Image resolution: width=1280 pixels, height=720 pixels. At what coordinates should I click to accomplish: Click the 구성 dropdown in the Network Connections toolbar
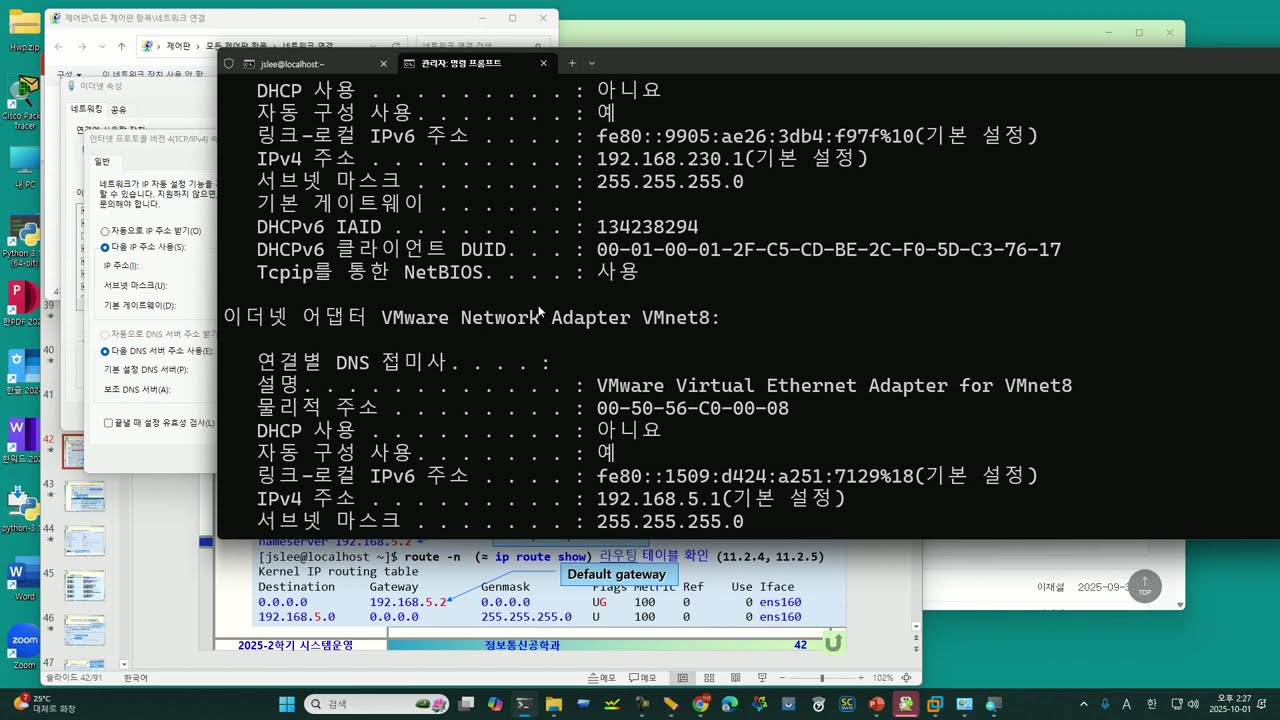pyautogui.click(x=69, y=74)
